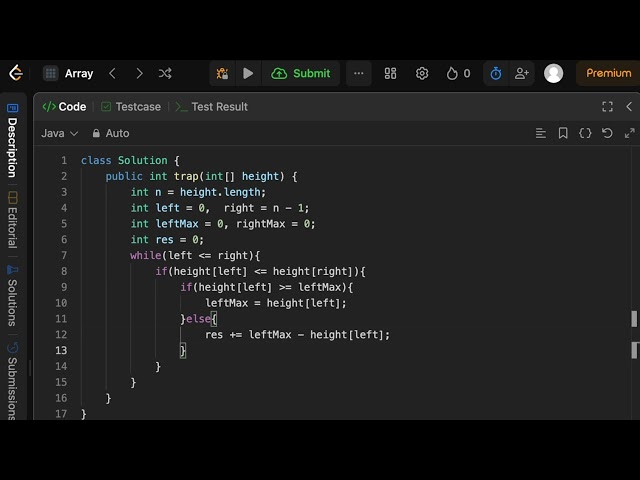Click the Premium button
640x480 pixels.
[608, 73]
